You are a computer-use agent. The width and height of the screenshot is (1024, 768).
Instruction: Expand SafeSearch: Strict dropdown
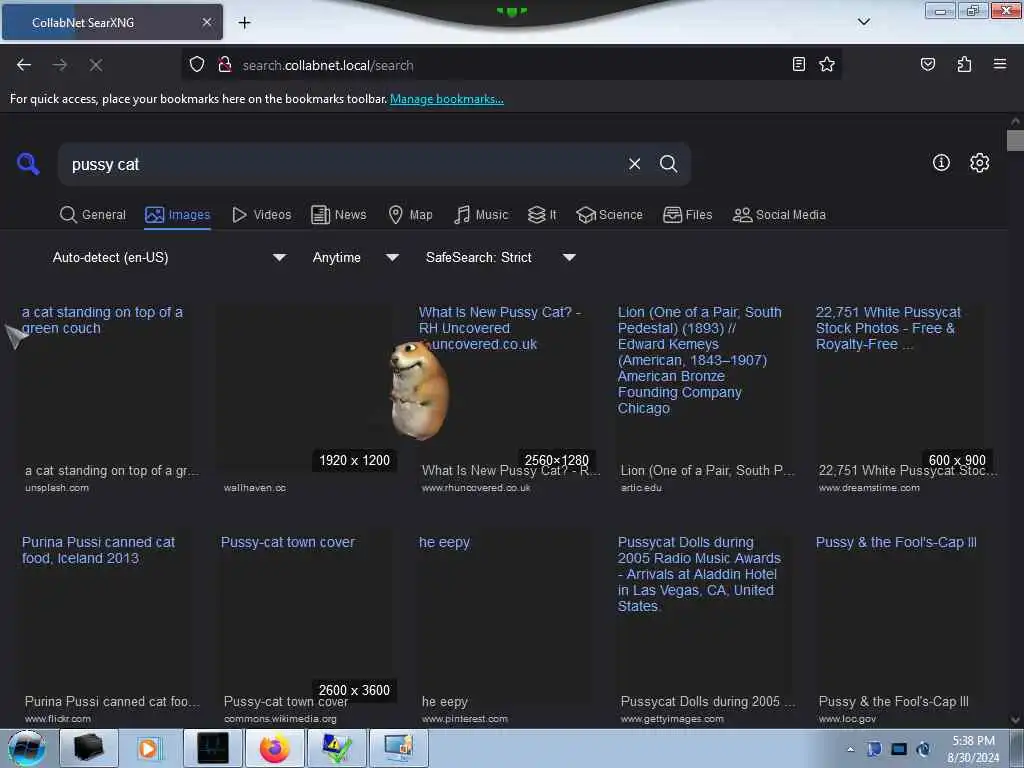click(x=500, y=257)
